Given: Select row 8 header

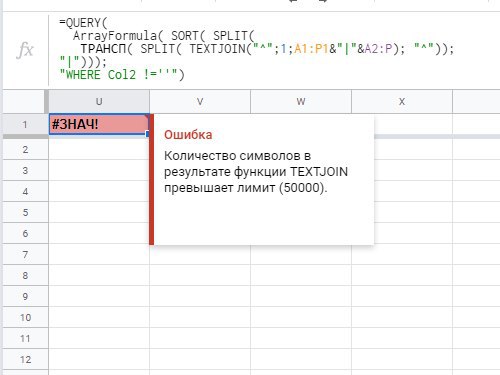Looking at the screenshot, I should pyautogui.click(x=25, y=275).
